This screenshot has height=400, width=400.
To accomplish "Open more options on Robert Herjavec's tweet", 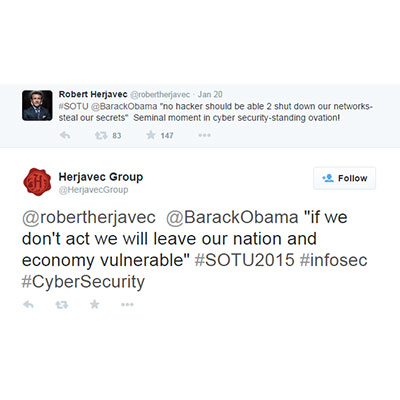I will tap(204, 135).
